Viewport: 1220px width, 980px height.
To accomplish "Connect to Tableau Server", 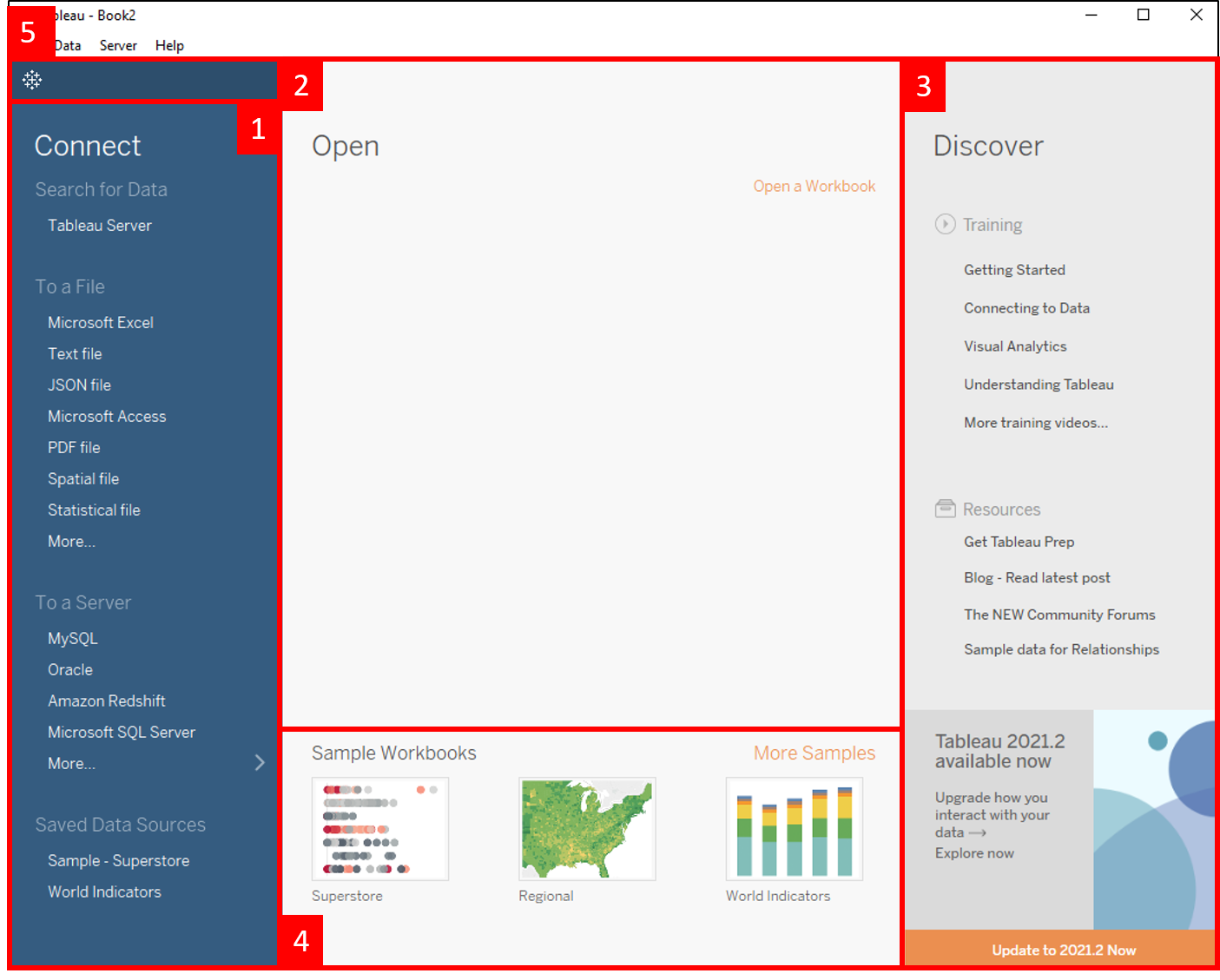I will [100, 225].
